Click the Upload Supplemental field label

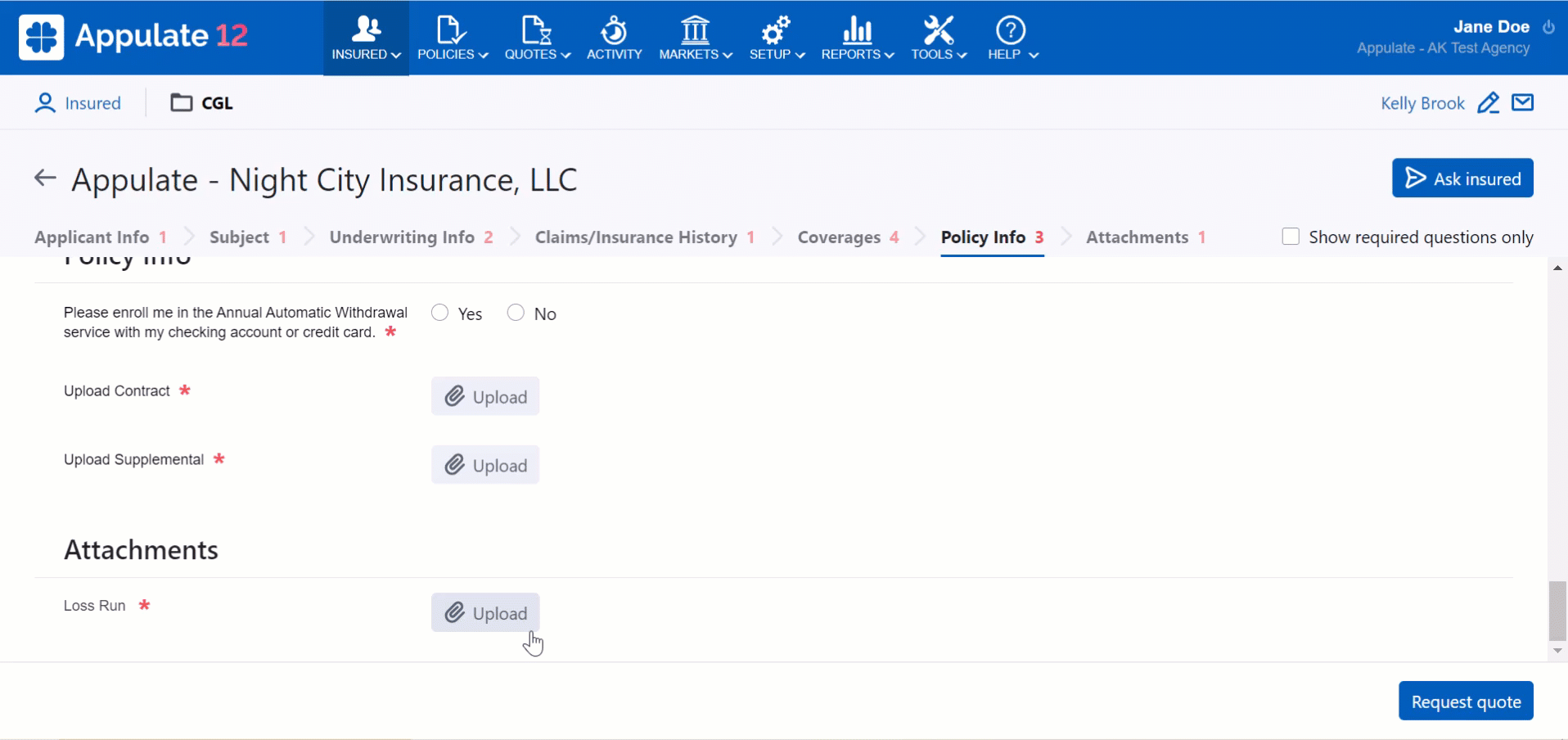point(133,460)
